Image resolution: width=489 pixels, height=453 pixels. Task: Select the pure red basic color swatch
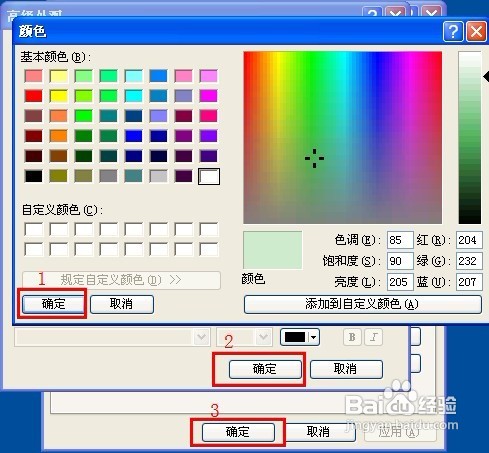point(34,96)
